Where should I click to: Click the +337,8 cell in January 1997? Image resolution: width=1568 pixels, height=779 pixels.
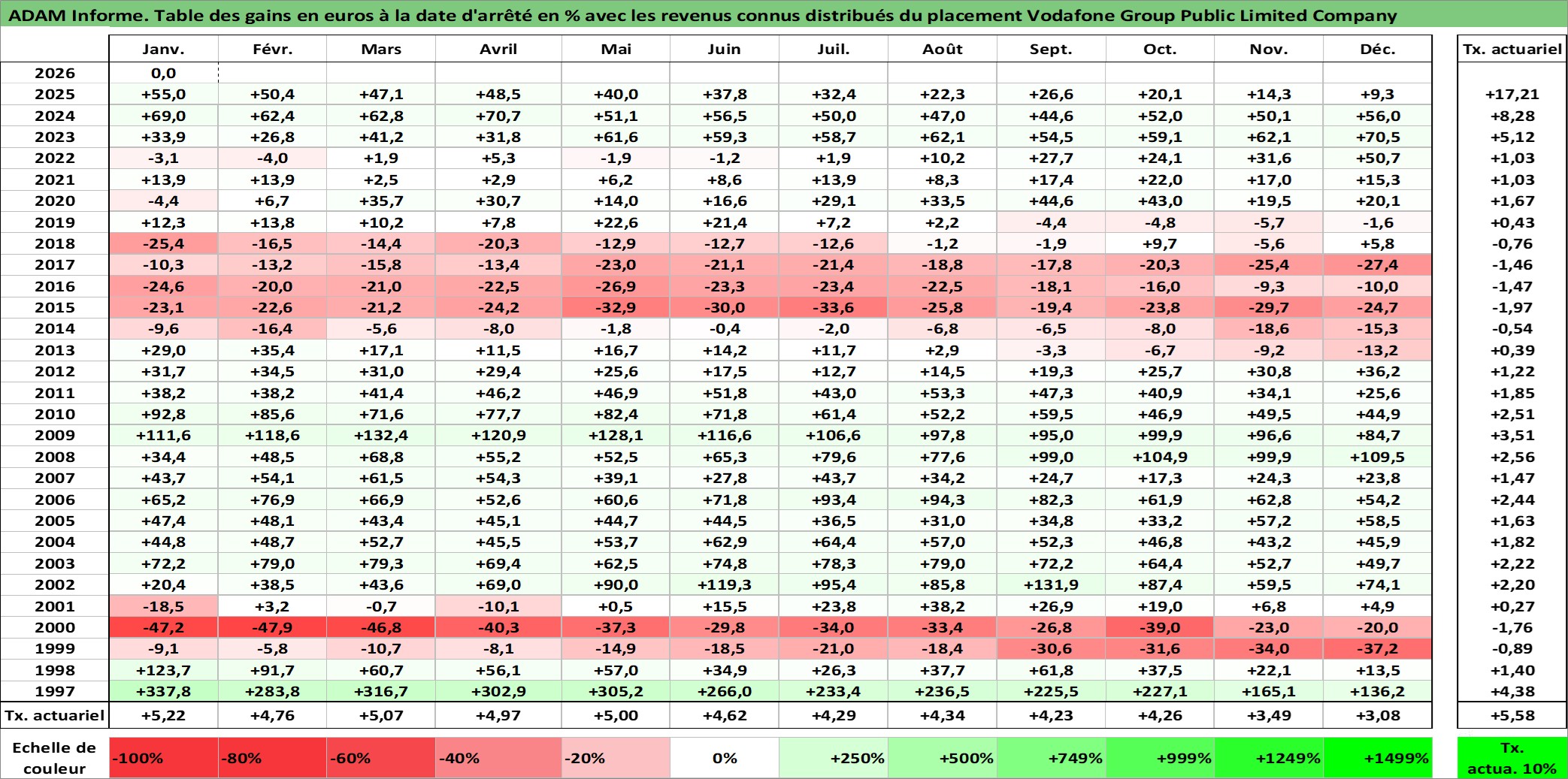(163, 691)
